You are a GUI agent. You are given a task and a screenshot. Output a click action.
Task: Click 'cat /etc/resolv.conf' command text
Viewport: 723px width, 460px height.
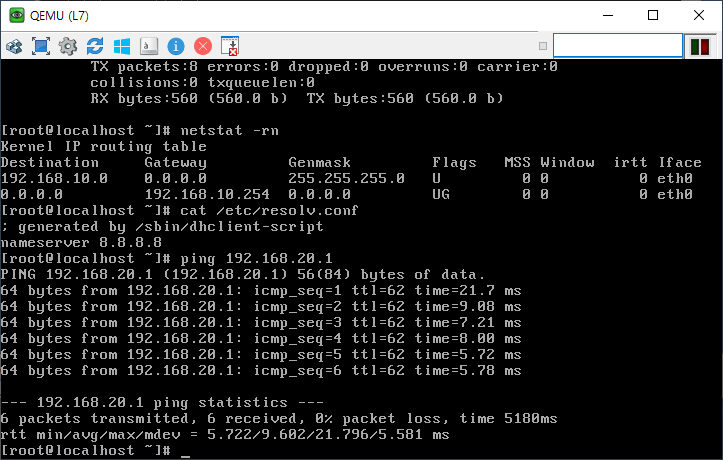(269, 211)
